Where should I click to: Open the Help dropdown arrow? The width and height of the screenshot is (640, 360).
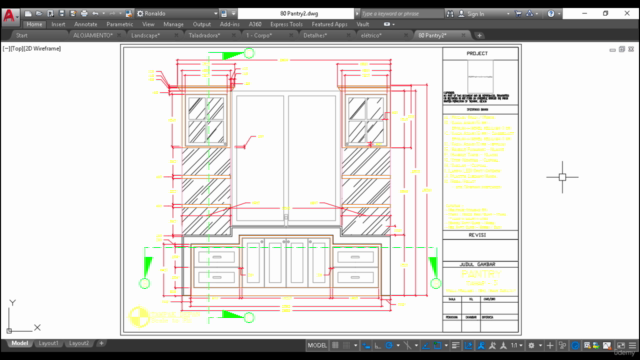(x=559, y=13)
